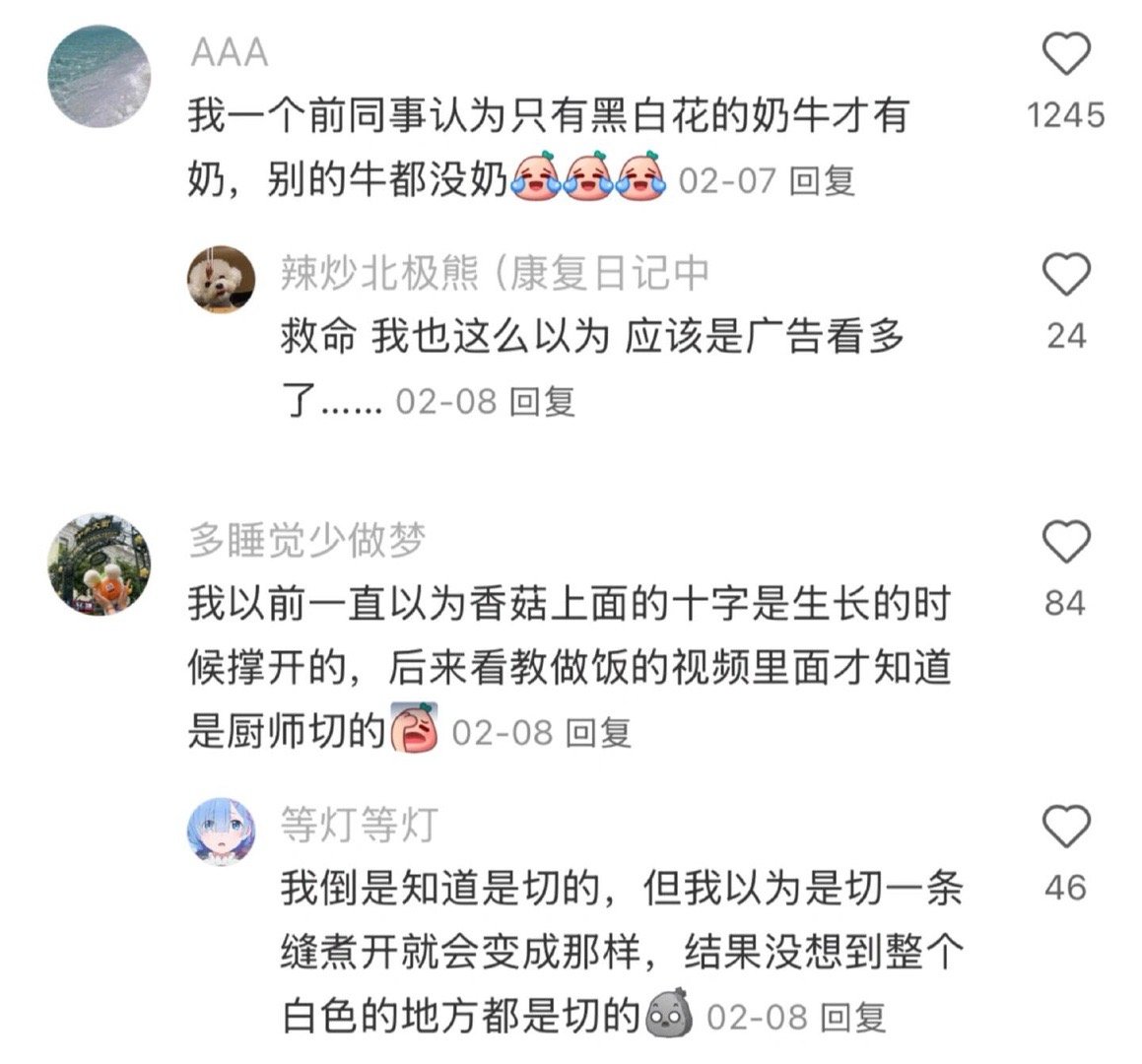The width and height of the screenshot is (1142, 1064).
Task: Open the username 辣炒北极熊
Action: (379, 273)
